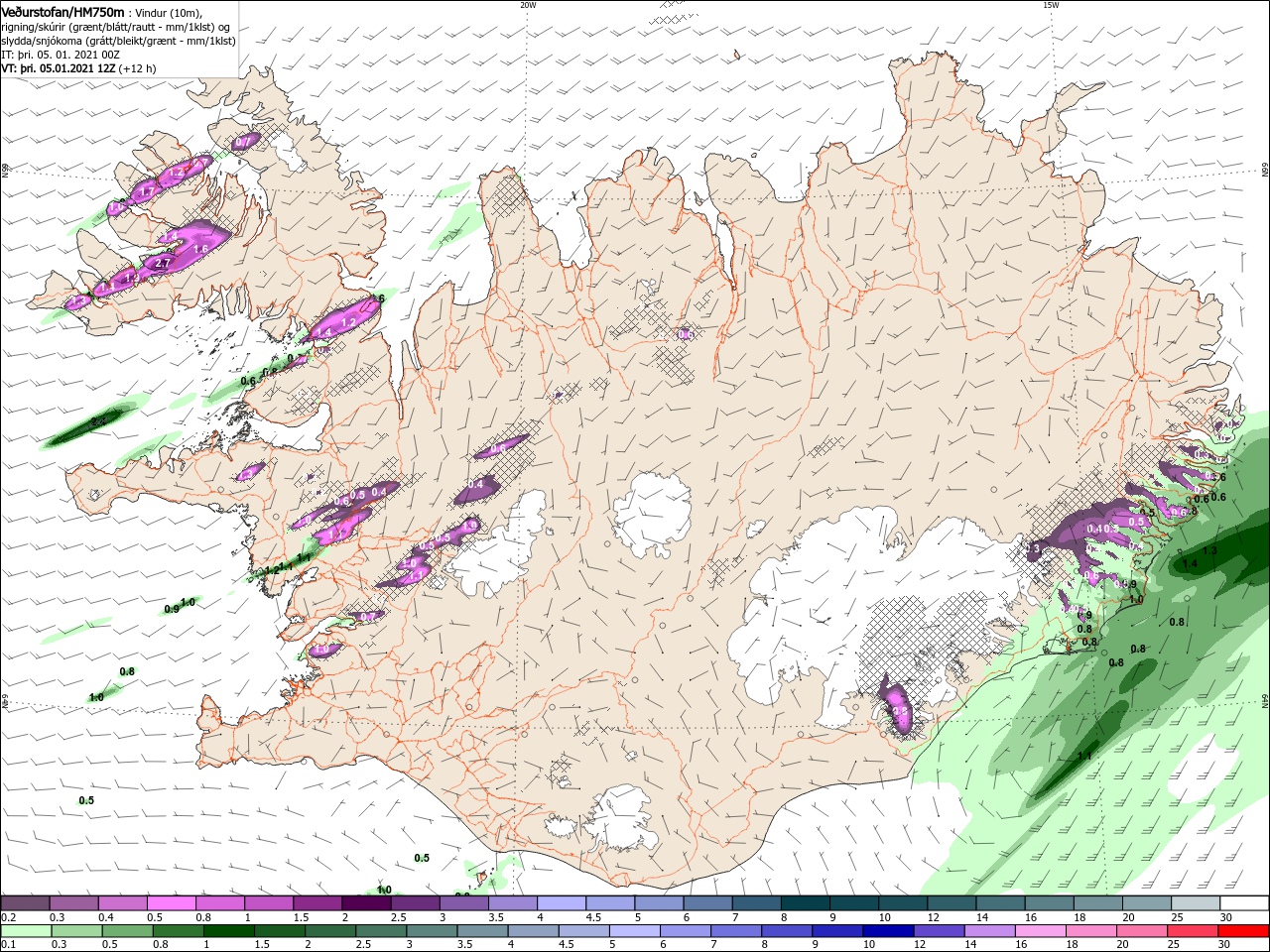Pick the red-pink 25 swatch in lower scale
The height and width of the screenshot is (952, 1270).
pyautogui.click(x=1192, y=931)
